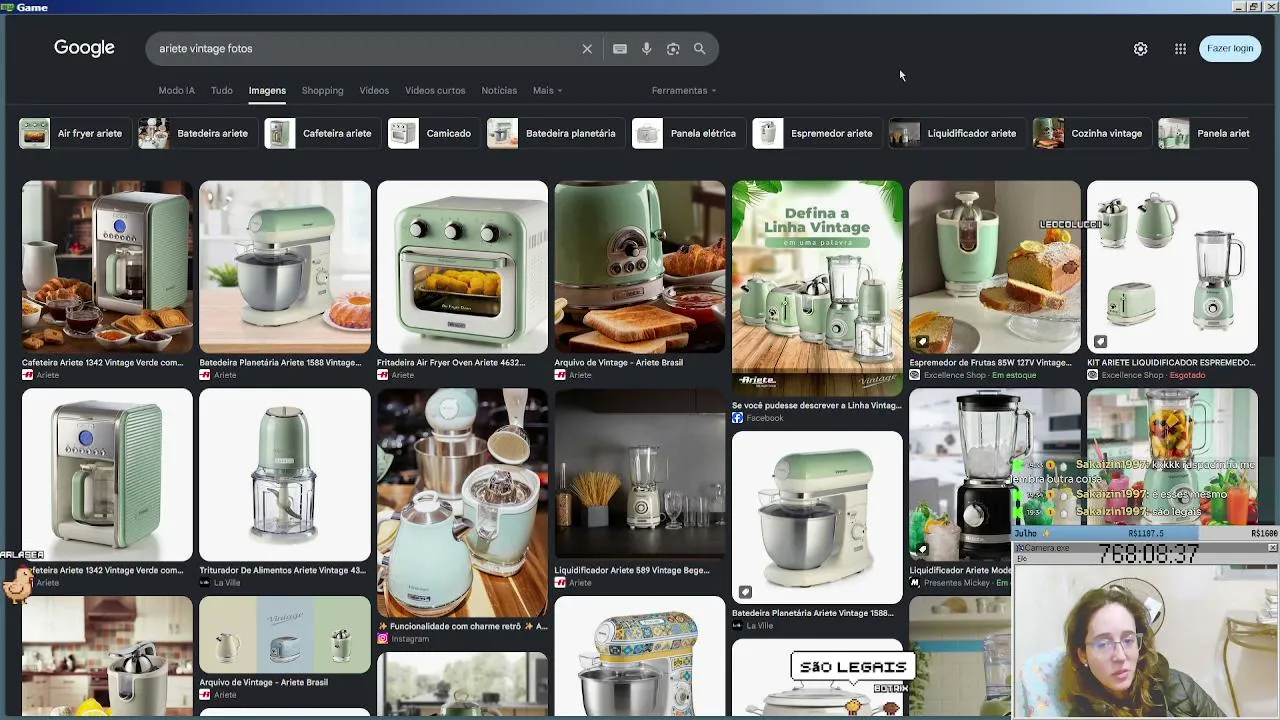The height and width of the screenshot is (720, 1280).
Task: Filter by Espremedor ariete chip label
Action: tap(832, 134)
